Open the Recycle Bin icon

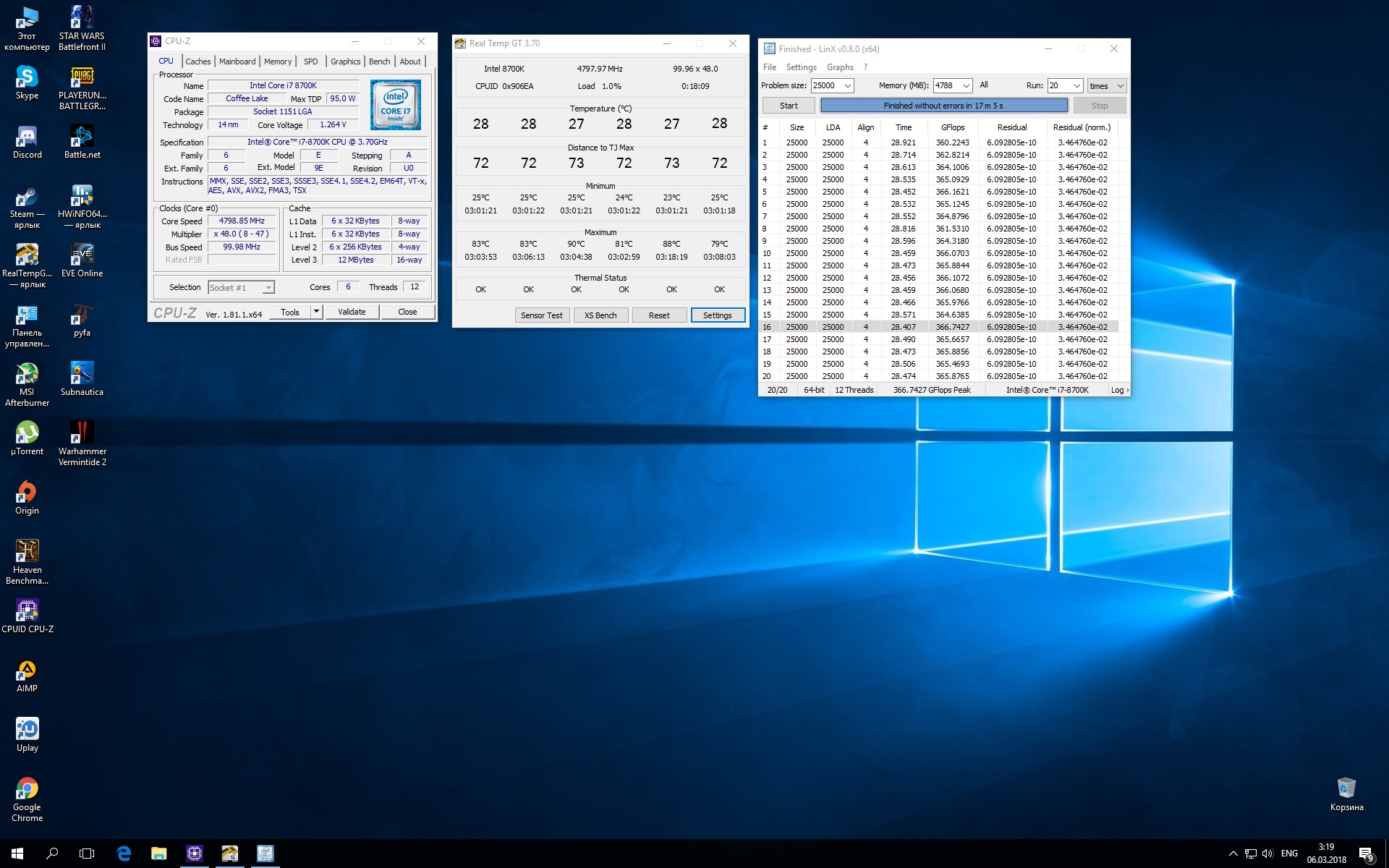click(x=1346, y=789)
